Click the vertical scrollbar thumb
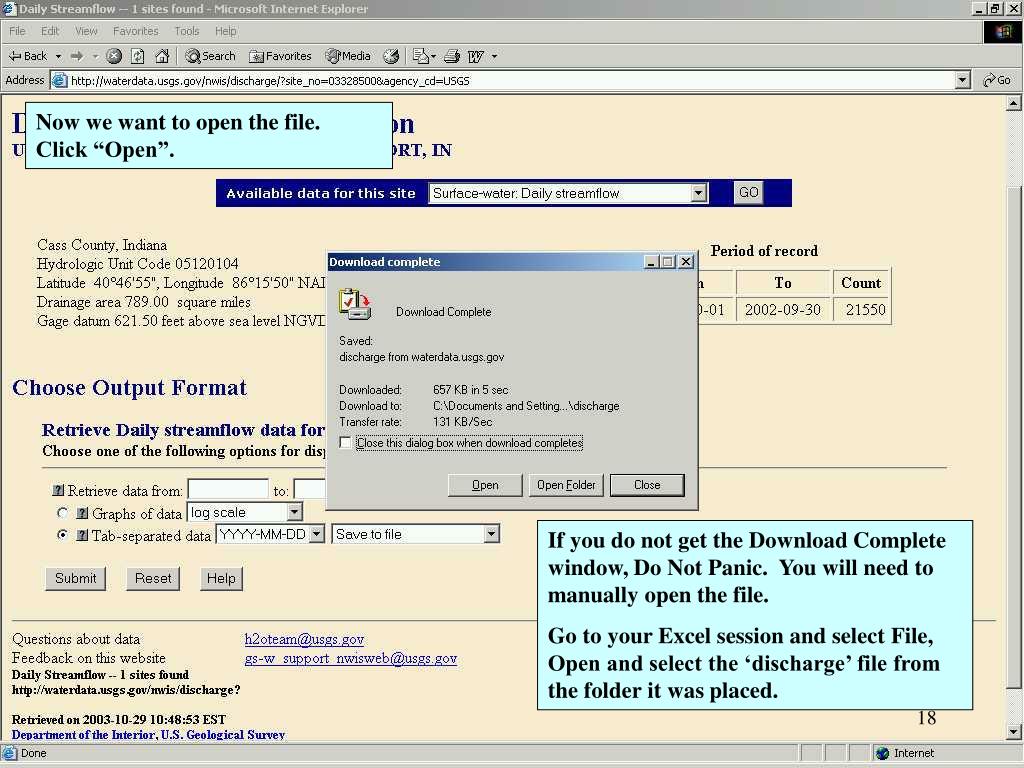Viewport: 1024px width, 768px height. click(x=1013, y=440)
